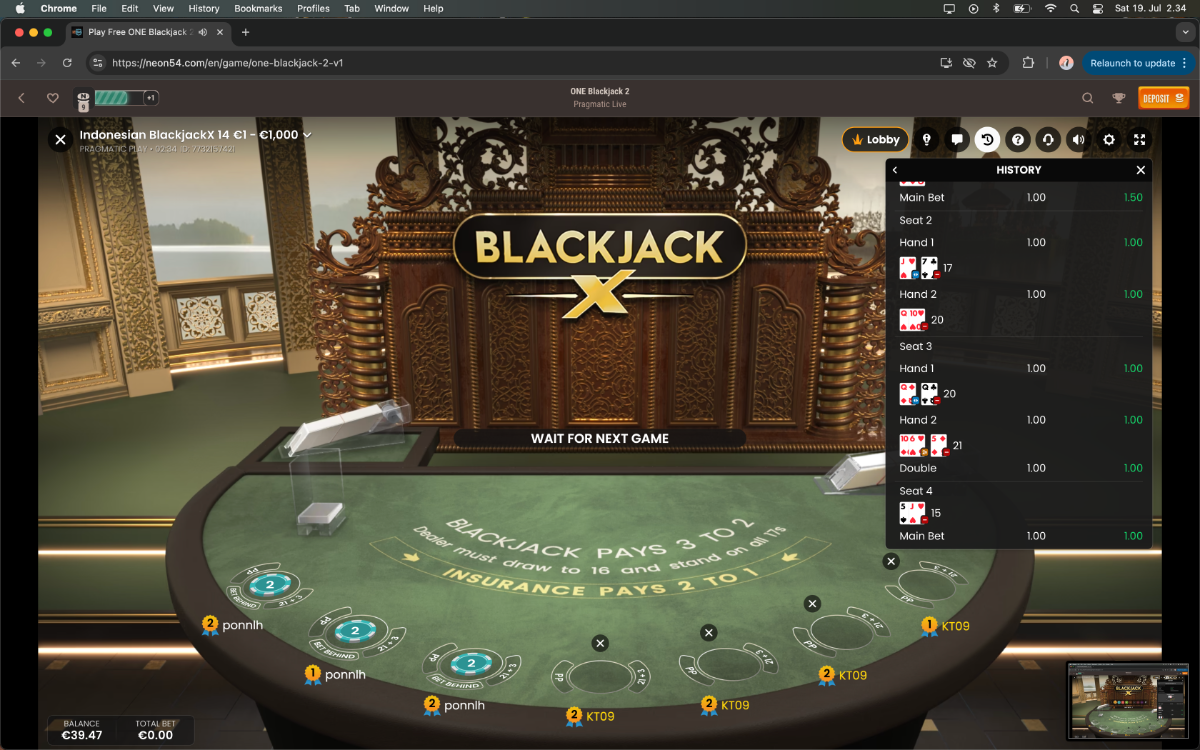Open the View menu
1200x750 pixels.
163,8
